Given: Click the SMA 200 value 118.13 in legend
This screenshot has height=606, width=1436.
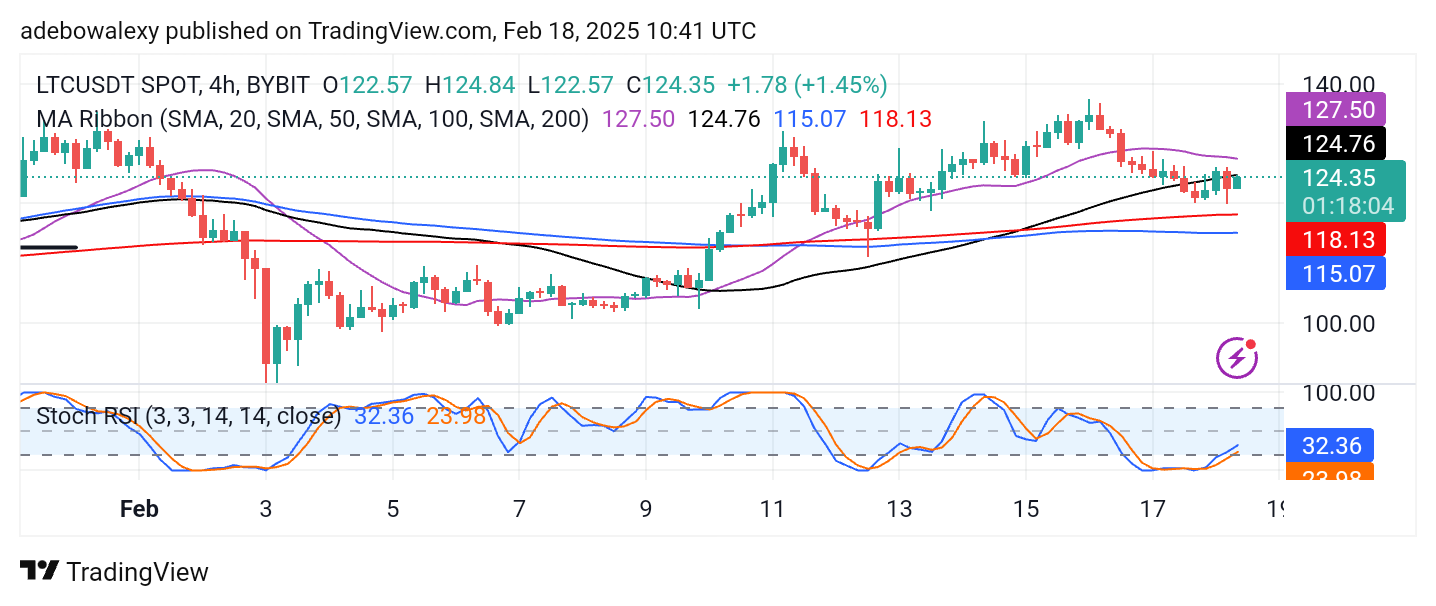Looking at the screenshot, I should [896, 119].
